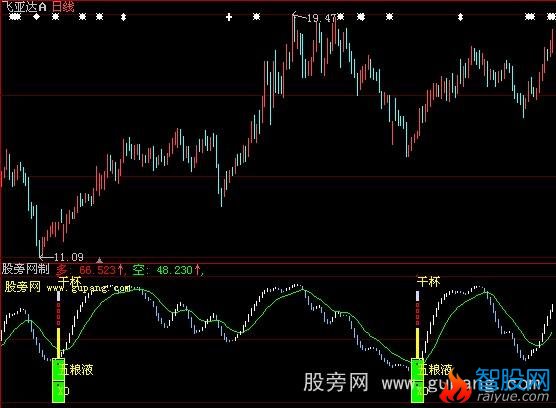
Task: Click the diamond info marker at chart top
Action: pyautogui.click(x=37, y=17)
